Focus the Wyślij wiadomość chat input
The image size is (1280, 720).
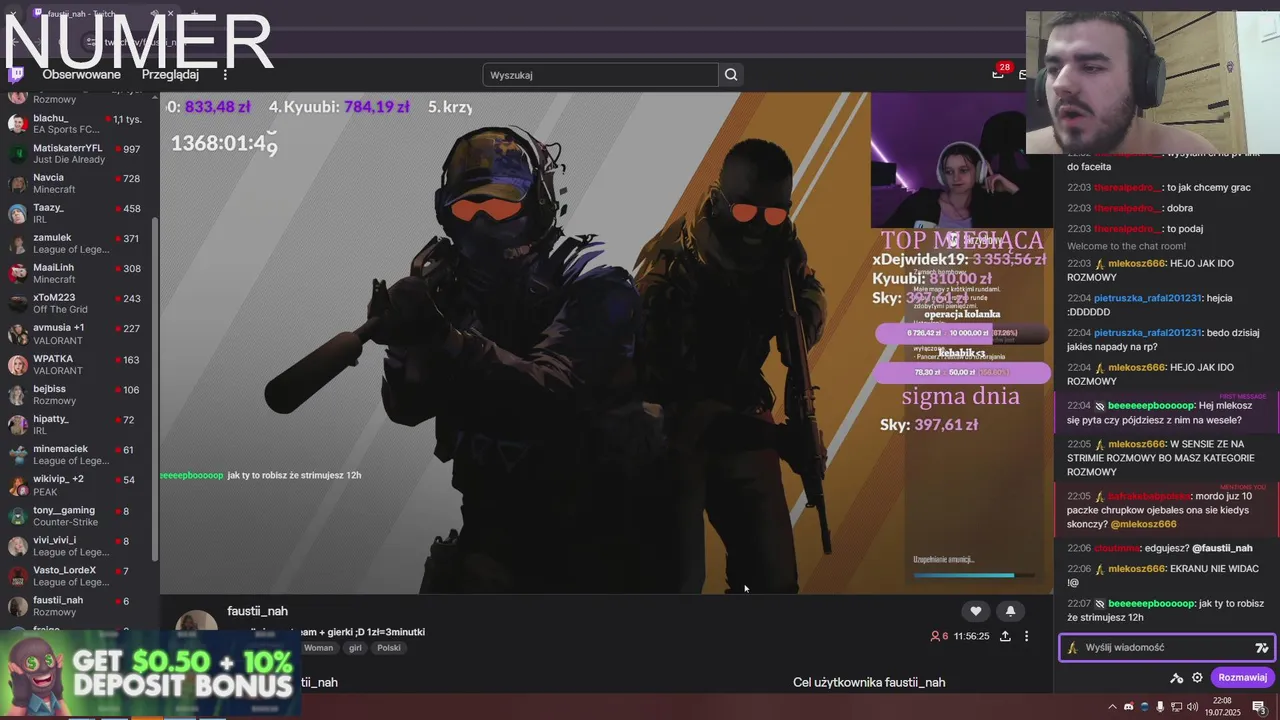1165,648
